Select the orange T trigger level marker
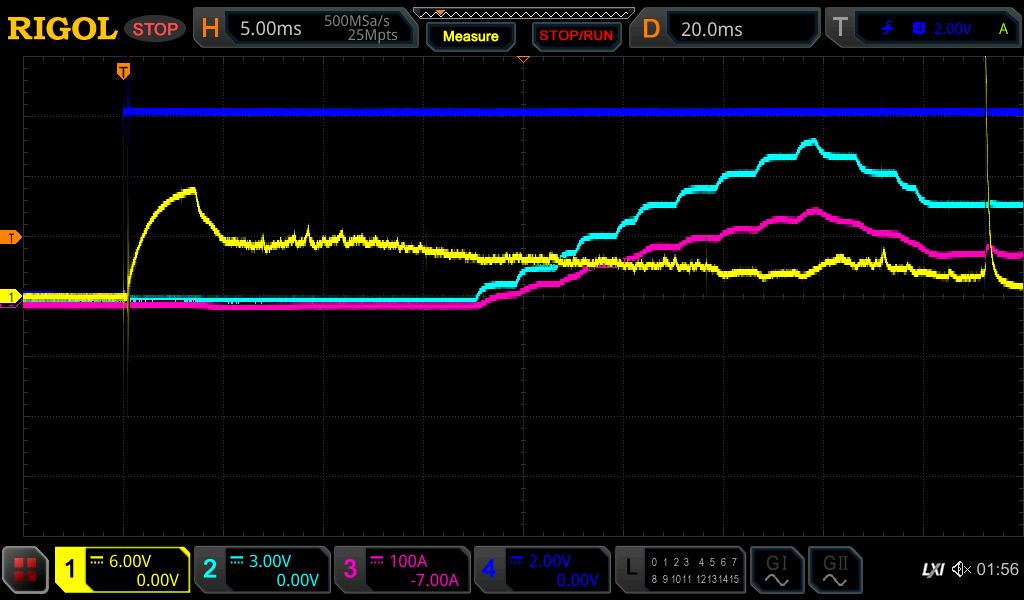Image resolution: width=1024 pixels, height=600 pixels. click(11, 237)
